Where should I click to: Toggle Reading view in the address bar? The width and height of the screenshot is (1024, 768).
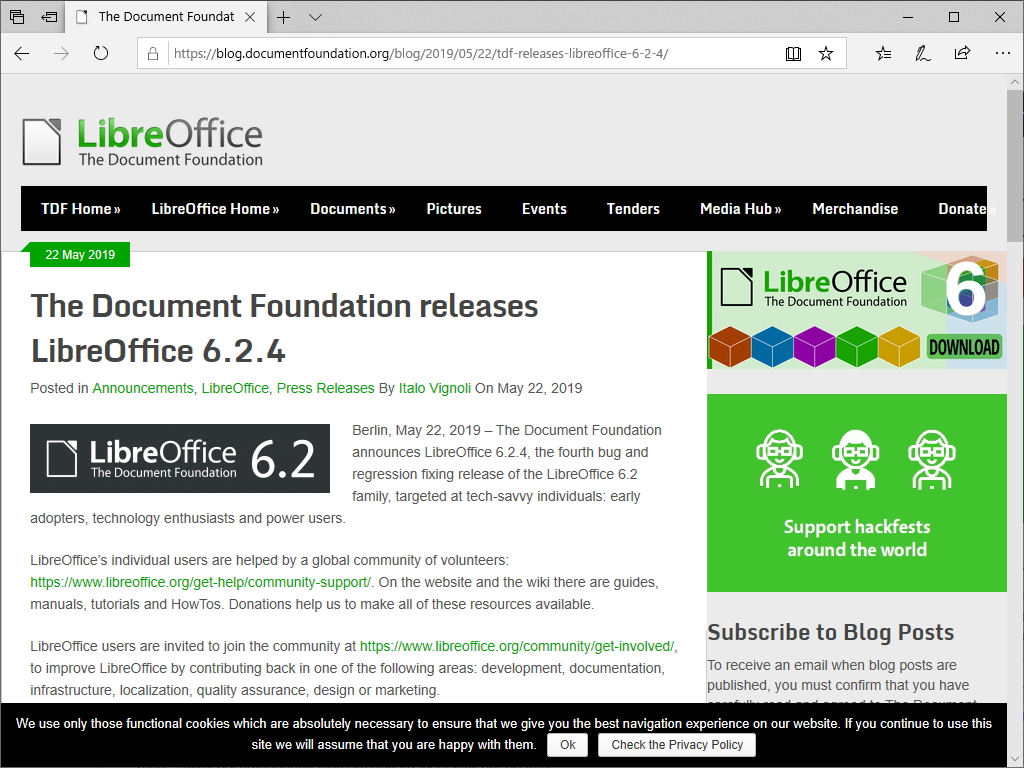(793, 54)
